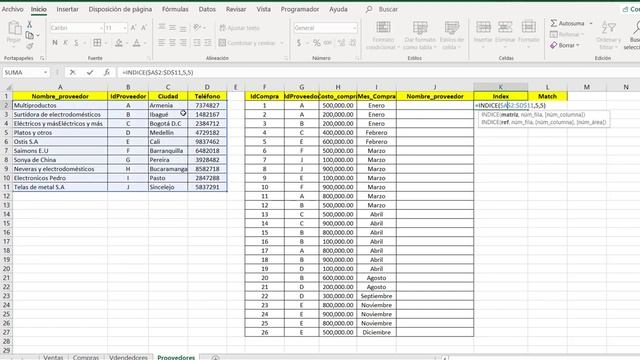Toggle underline S formatting
The height and width of the screenshot is (360, 640).
point(76,42)
